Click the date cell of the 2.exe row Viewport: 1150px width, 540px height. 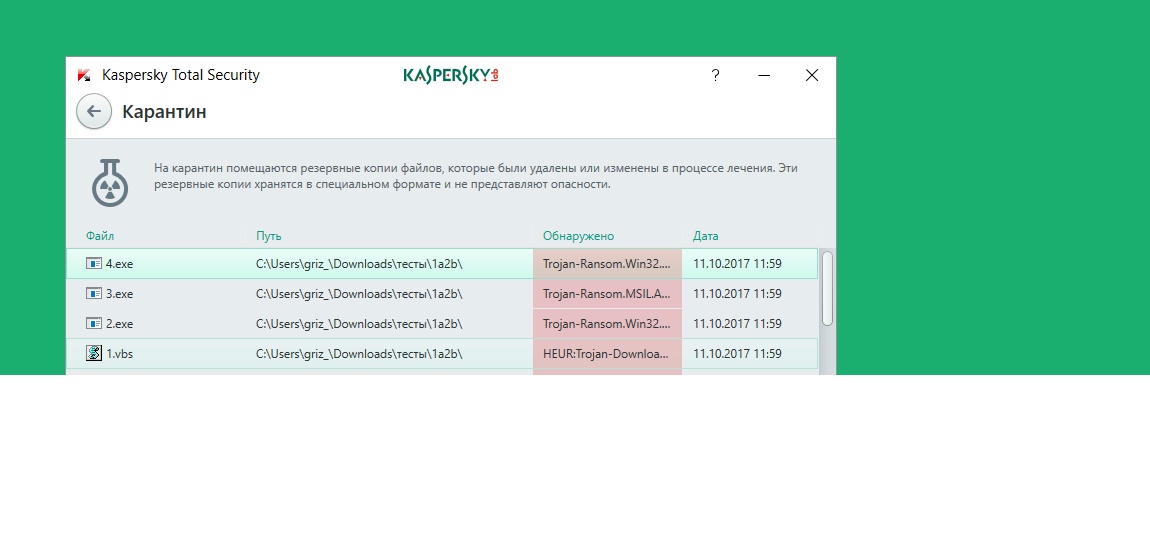[x=737, y=324]
